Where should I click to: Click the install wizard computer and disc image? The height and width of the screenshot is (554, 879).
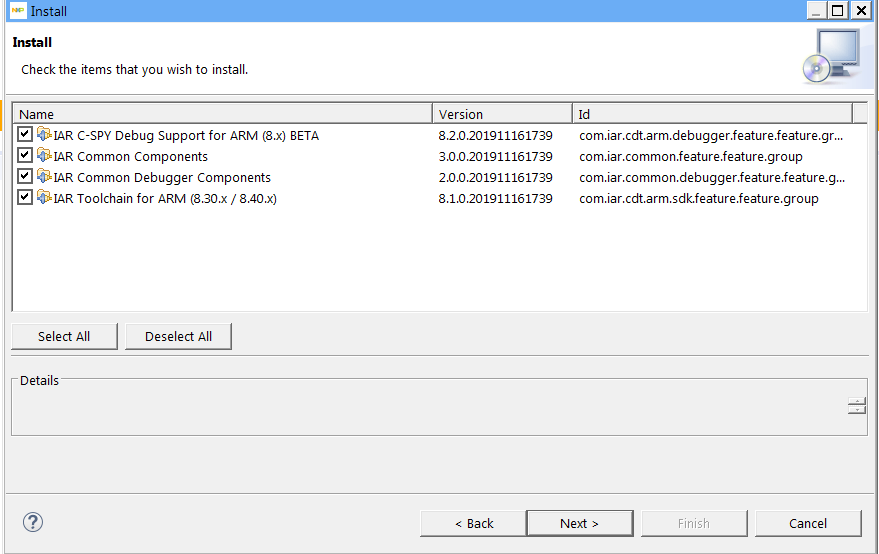(x=831, y=57)
